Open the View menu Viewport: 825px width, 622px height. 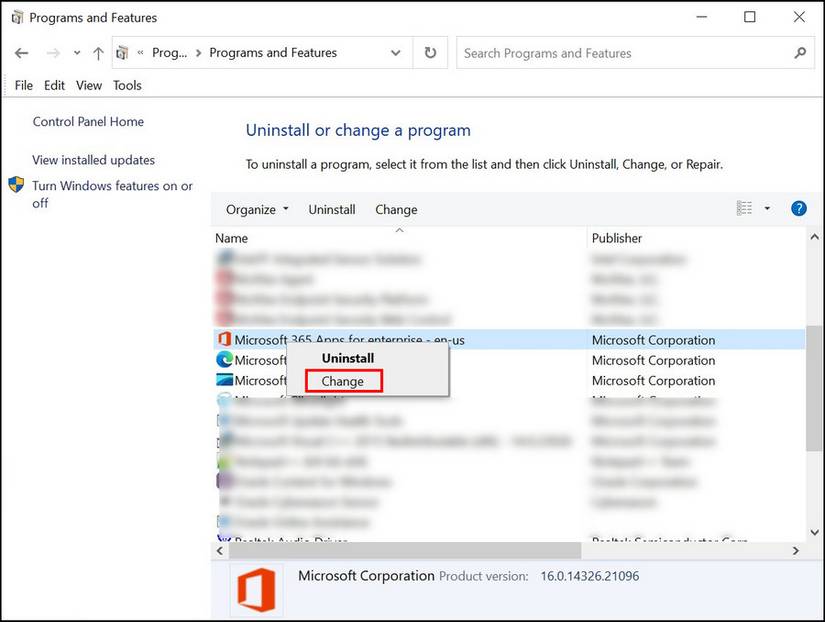89,85
